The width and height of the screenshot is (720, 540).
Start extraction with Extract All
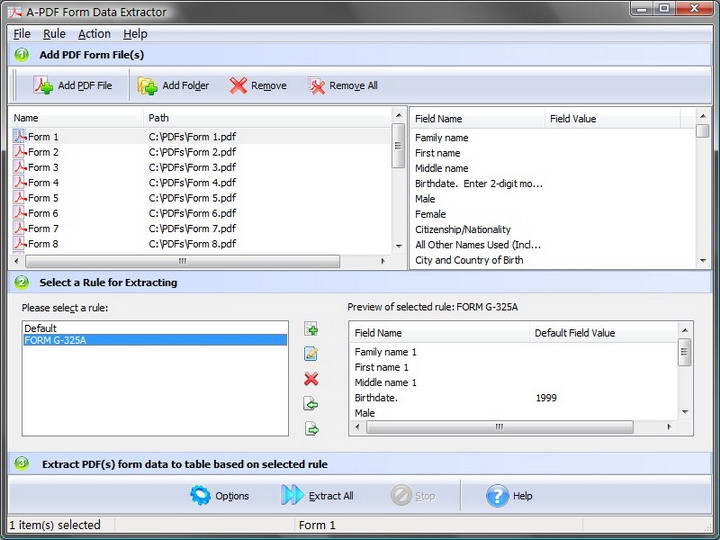pos(318,496)
